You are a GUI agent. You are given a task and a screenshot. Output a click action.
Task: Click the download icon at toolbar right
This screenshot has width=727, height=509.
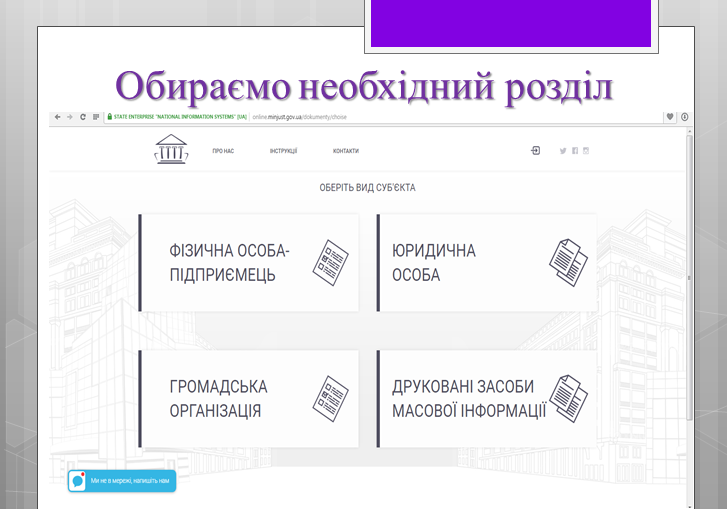(685, 117)
